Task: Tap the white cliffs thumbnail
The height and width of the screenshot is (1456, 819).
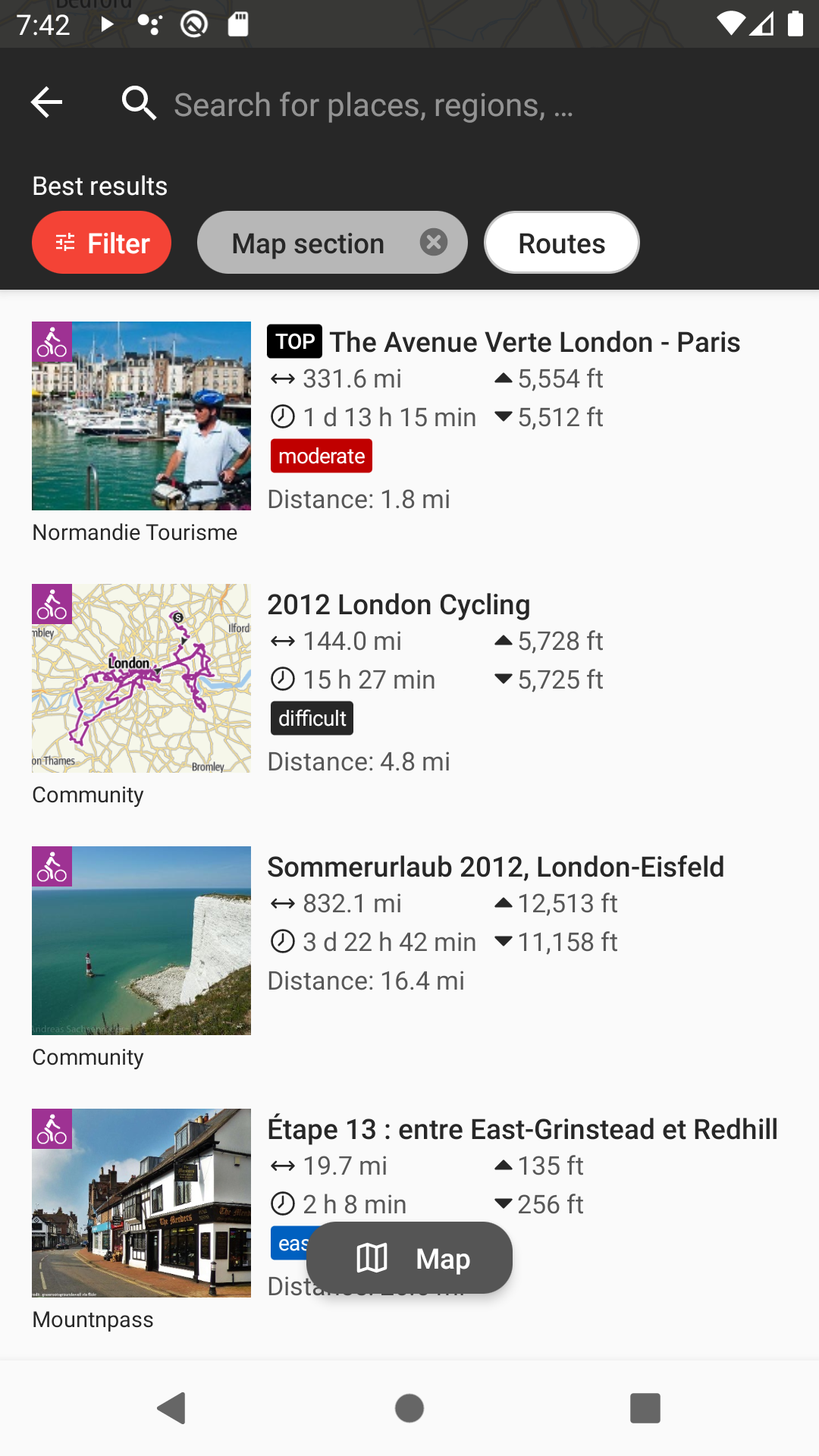Action: pyautogui.click(x=142, y=940)
